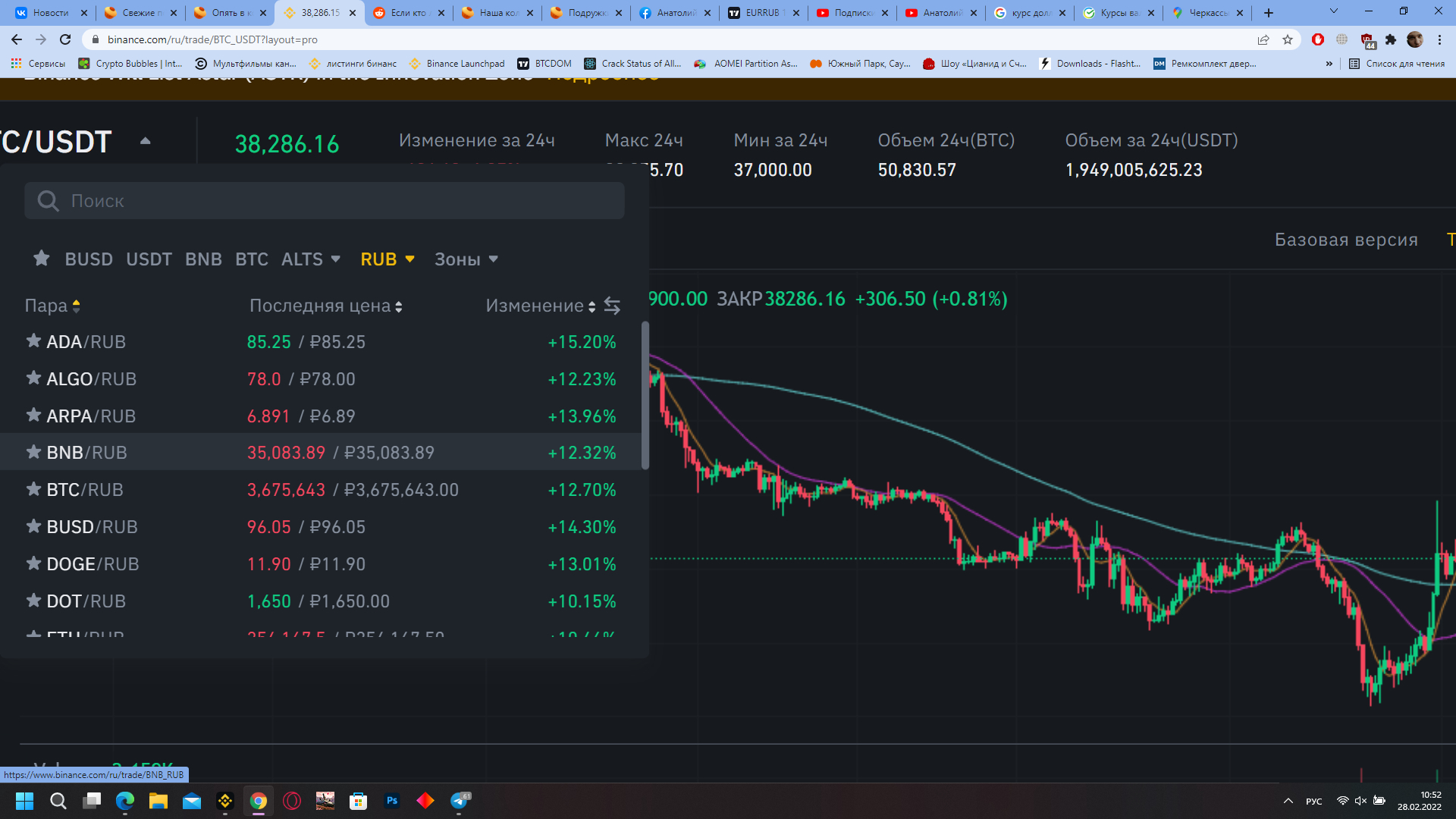
Task: Collapse the BTC/USDT pair selector arrow
Action: (x=146, y=141)
